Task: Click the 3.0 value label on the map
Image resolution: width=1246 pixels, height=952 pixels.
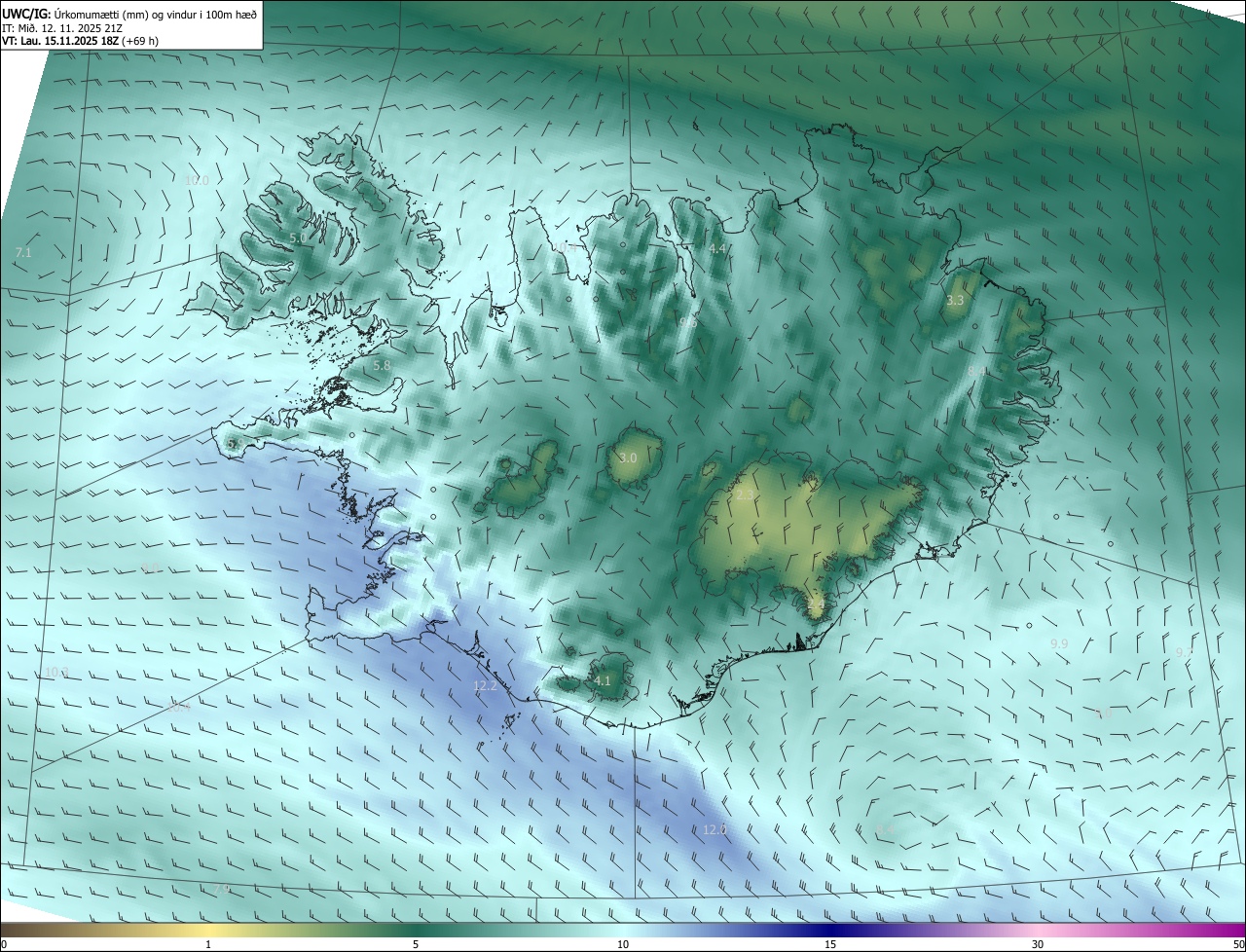Action: click(628, 458)
